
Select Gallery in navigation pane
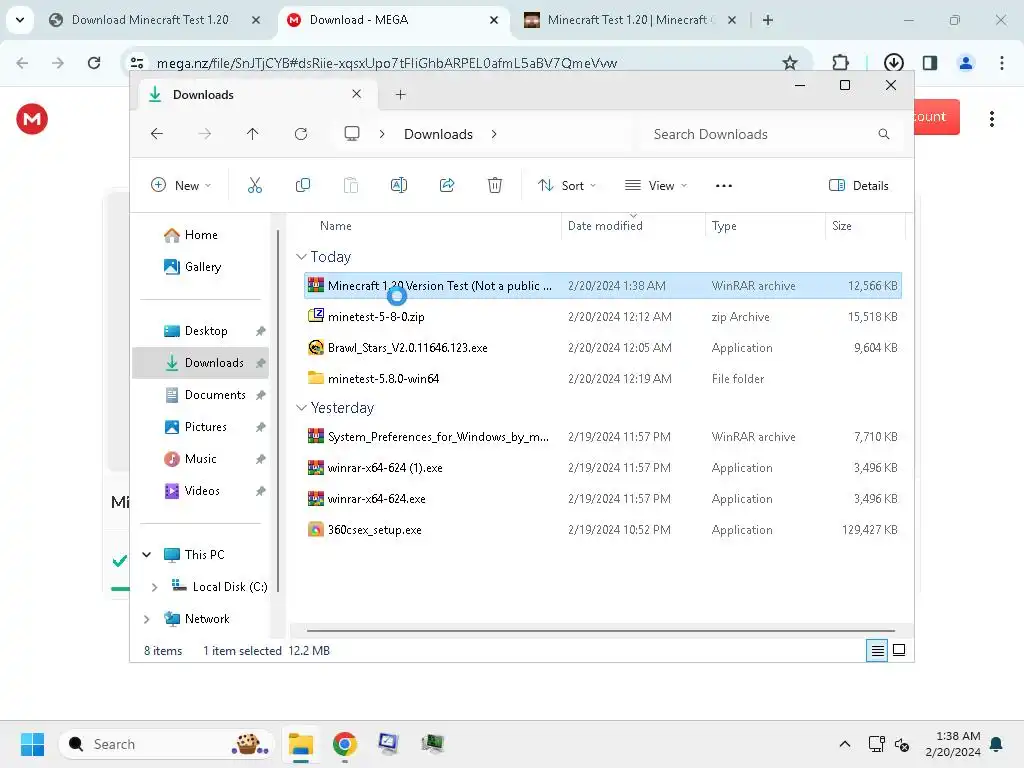[202, 267]
